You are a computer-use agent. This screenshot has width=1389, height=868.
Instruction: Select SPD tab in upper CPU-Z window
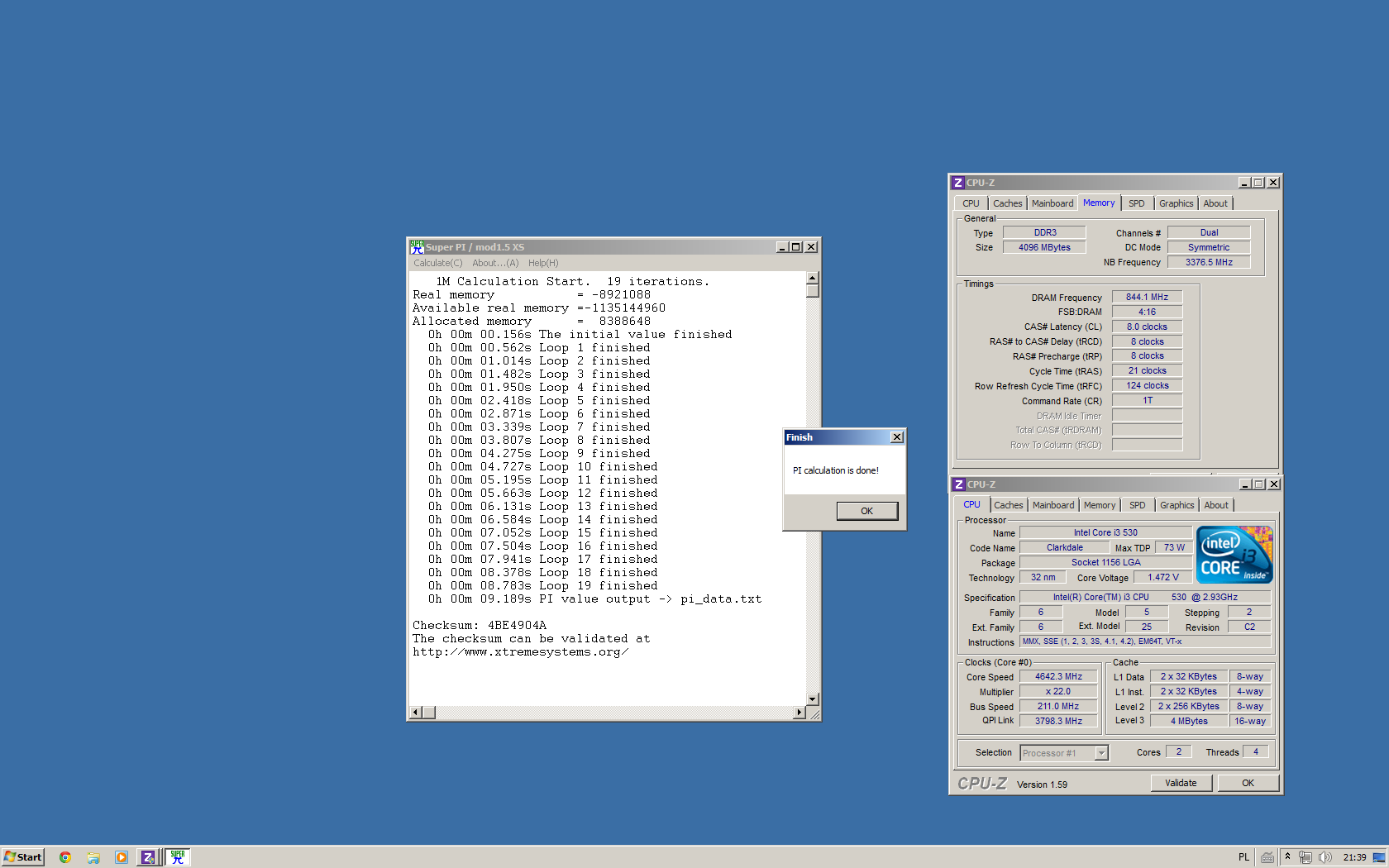[x=1137, y=203]
